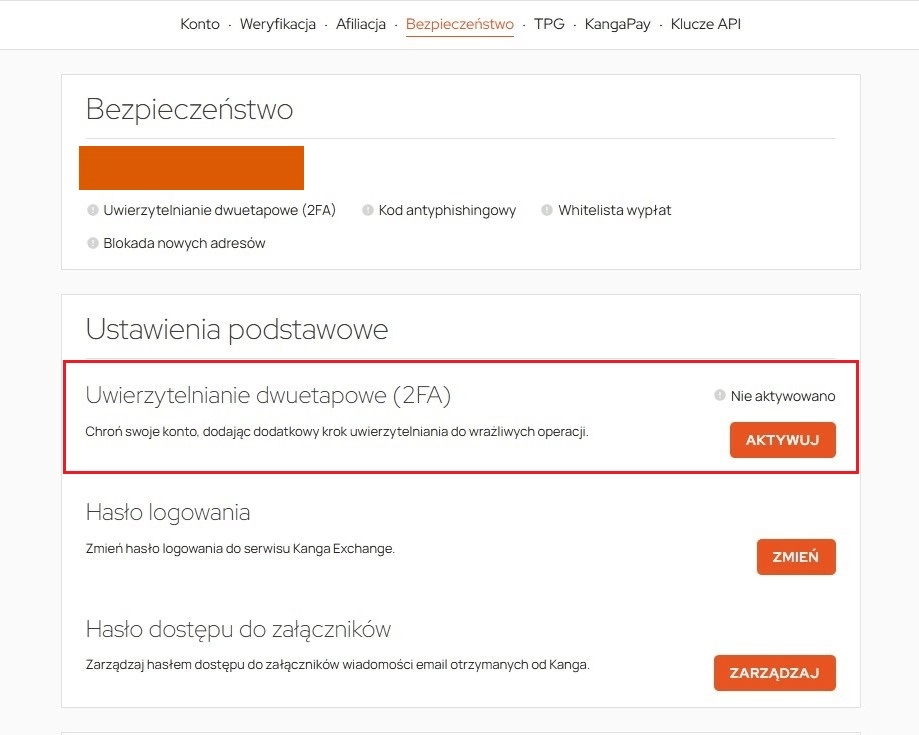Image resolution: width=919 pixels, height=735 pixels.
Task: Click the info icon beside Whitelista wypłat
Action: [x=547, y=210]
